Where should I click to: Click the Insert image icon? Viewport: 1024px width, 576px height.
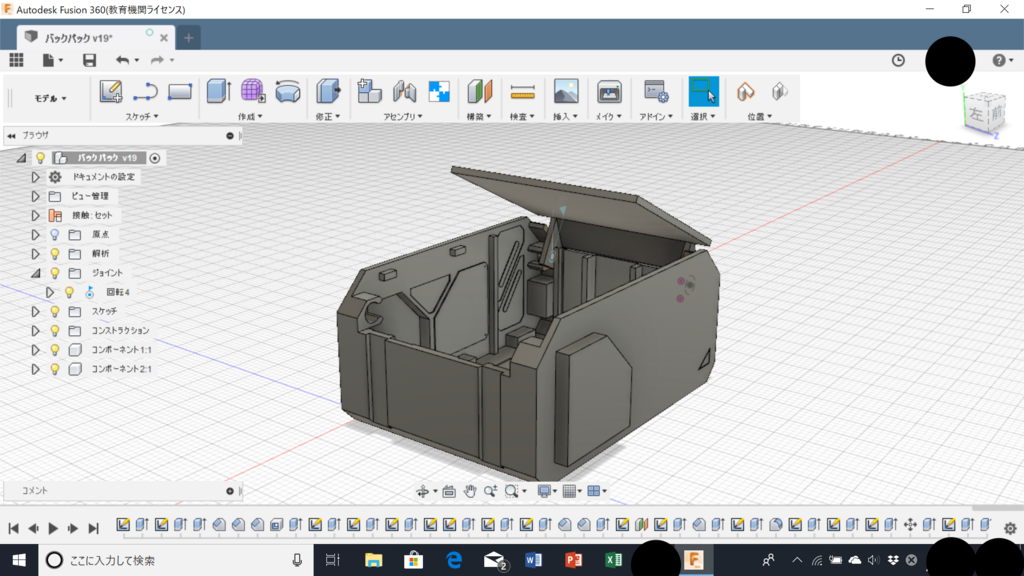pos(566,91)
